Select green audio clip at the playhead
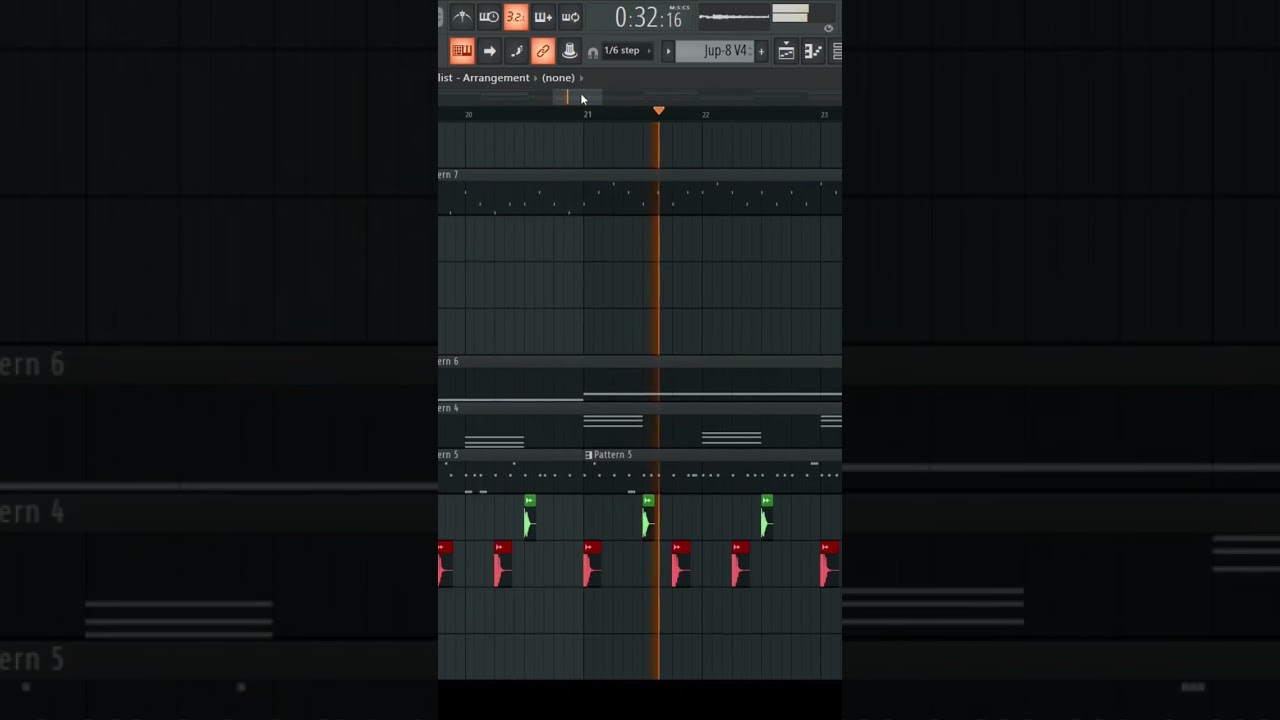1280x720 pixels. [x=648, y=517]
